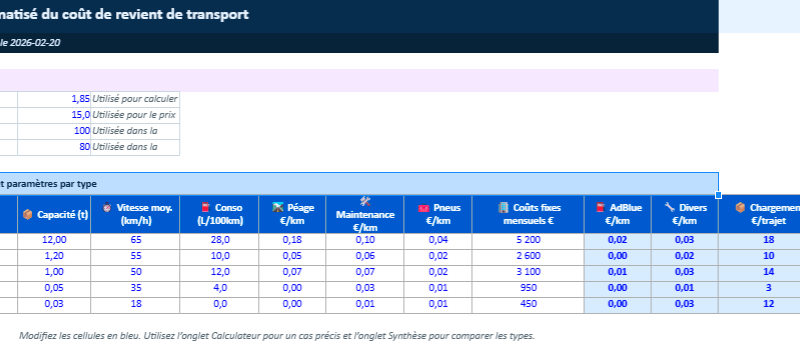Select the Pneus cell 0,04
This screenshot has height=364, width=800.
pos(438,240)
